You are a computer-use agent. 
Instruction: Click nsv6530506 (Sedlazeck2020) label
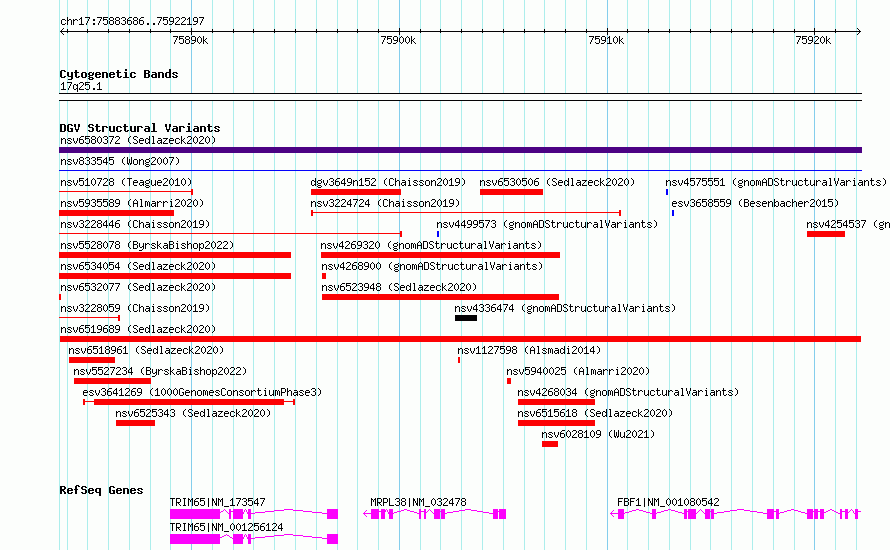click(x=557, y=182)
